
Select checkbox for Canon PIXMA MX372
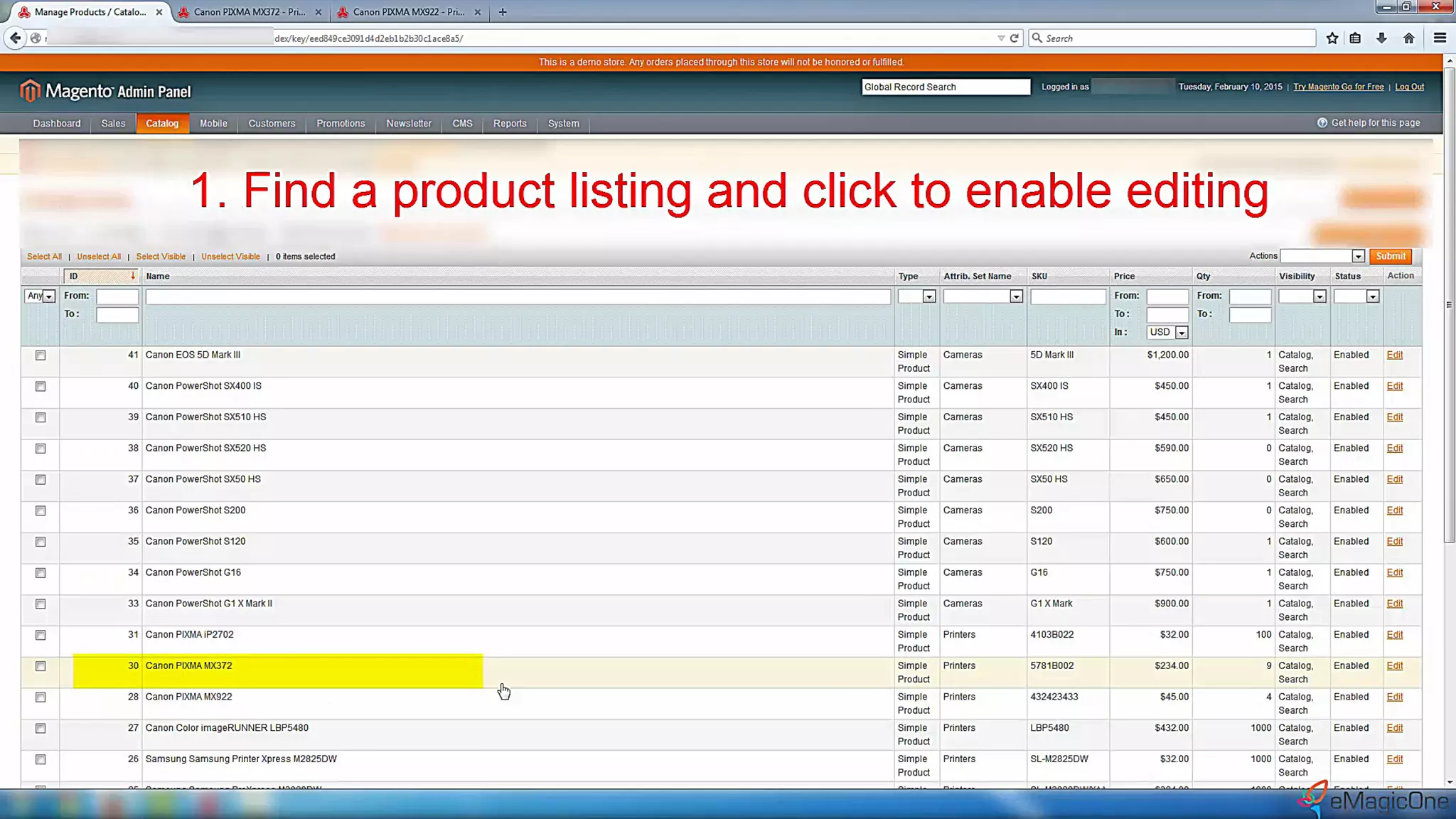tap(41, 666)
